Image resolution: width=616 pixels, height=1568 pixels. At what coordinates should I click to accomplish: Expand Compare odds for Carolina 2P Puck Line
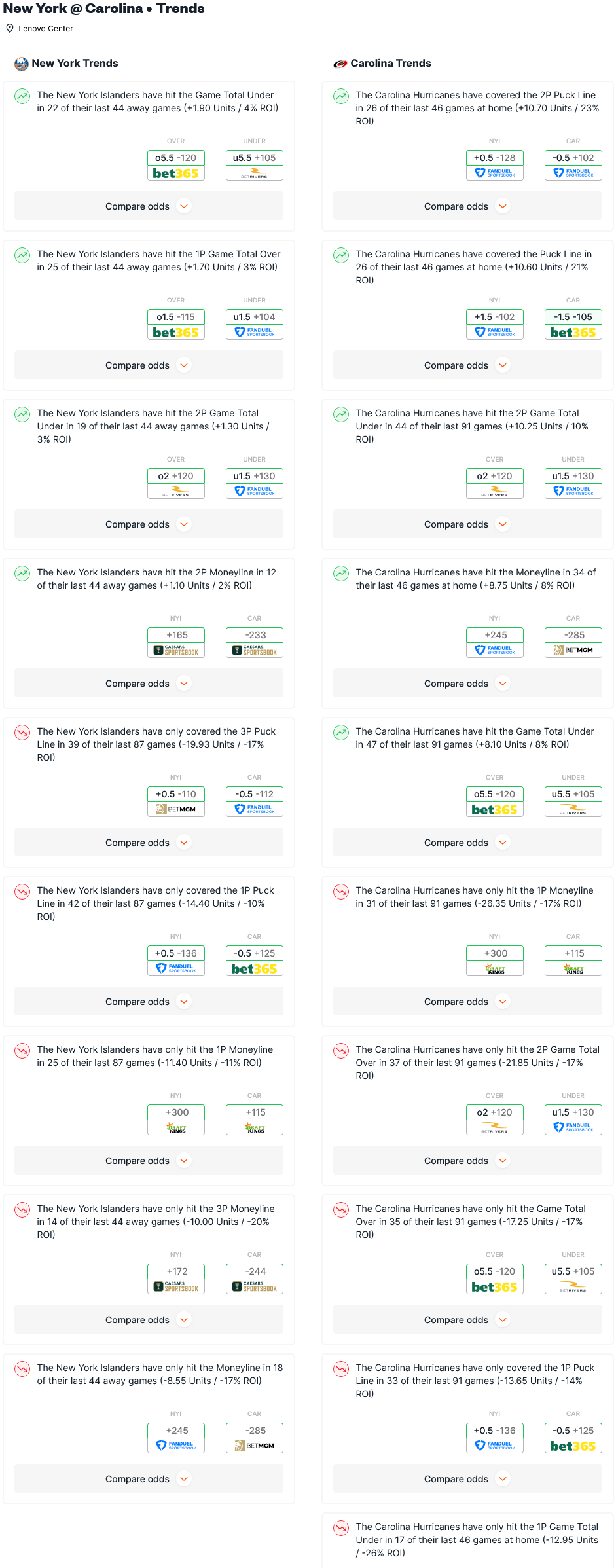[x=467, y=206]
